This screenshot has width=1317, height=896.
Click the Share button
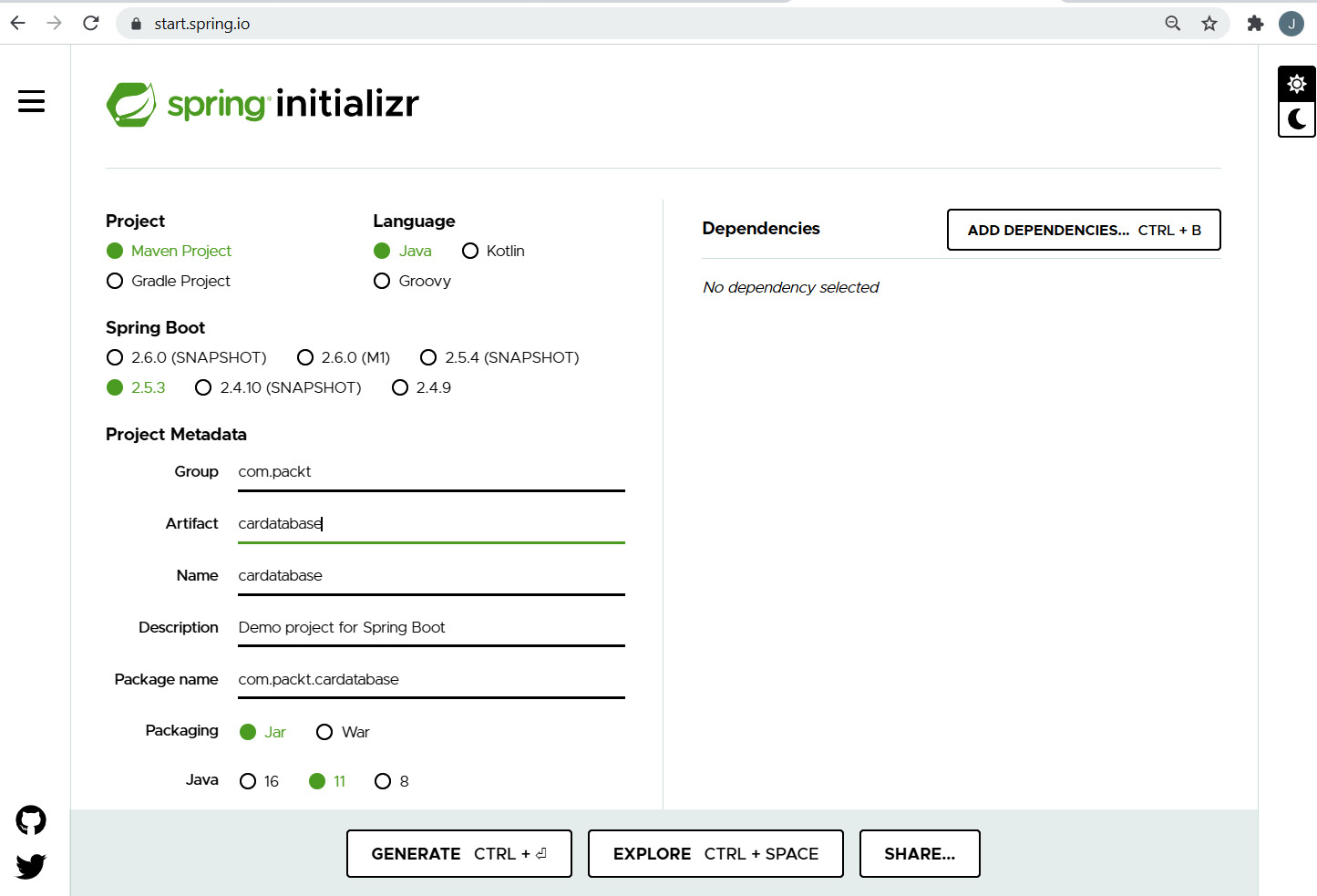pos(920,854)
